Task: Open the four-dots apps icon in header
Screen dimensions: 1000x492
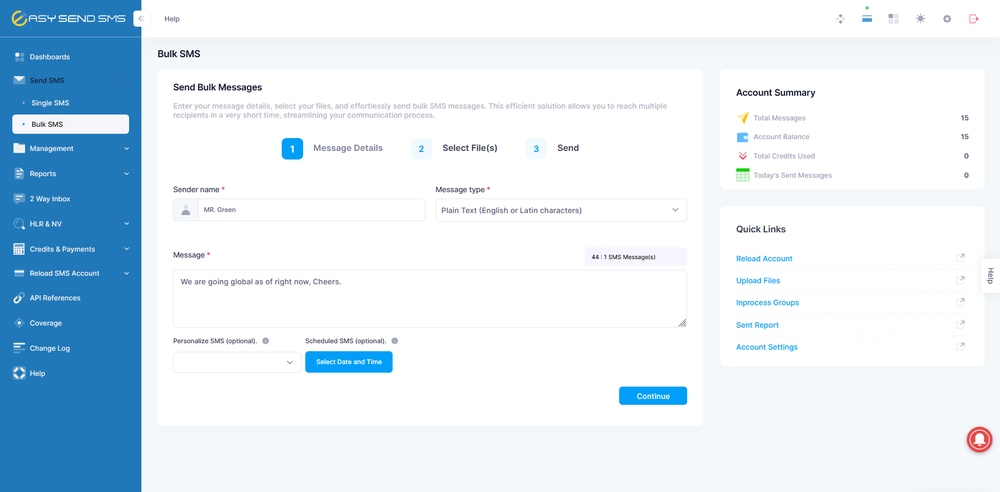Action: tap(841, 19)
